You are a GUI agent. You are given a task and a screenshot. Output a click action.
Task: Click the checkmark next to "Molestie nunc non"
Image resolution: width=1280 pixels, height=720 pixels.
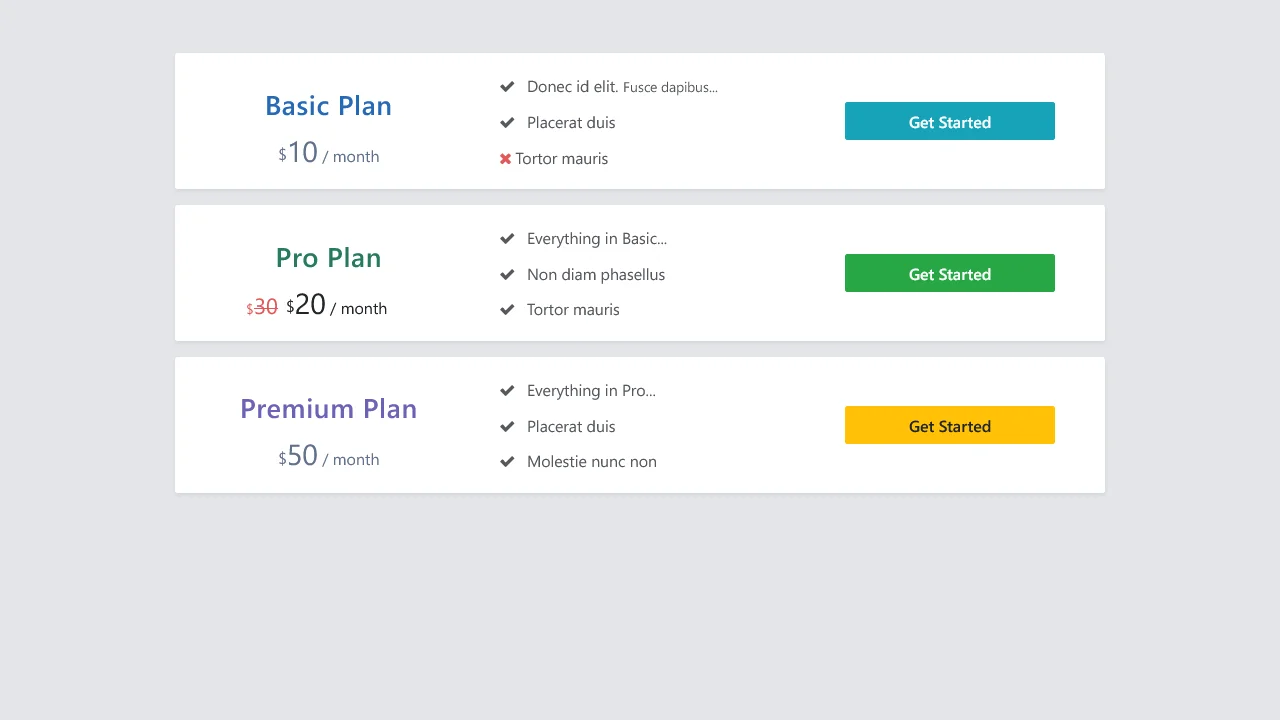tap(507, 461)
